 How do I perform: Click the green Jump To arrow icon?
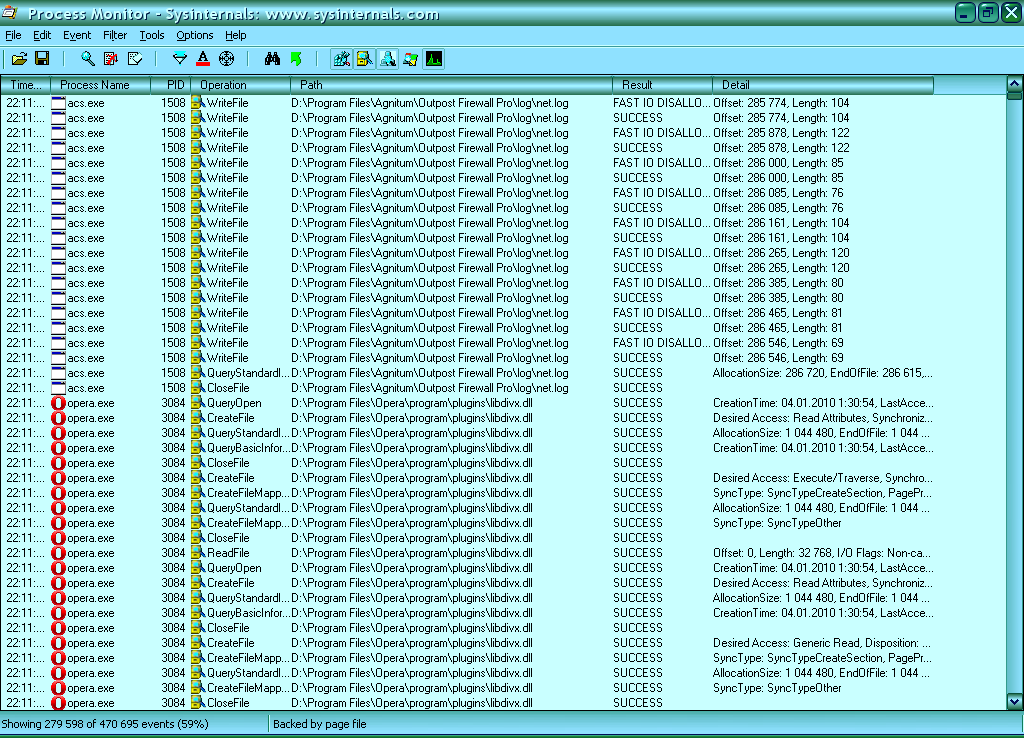[295, 59]
